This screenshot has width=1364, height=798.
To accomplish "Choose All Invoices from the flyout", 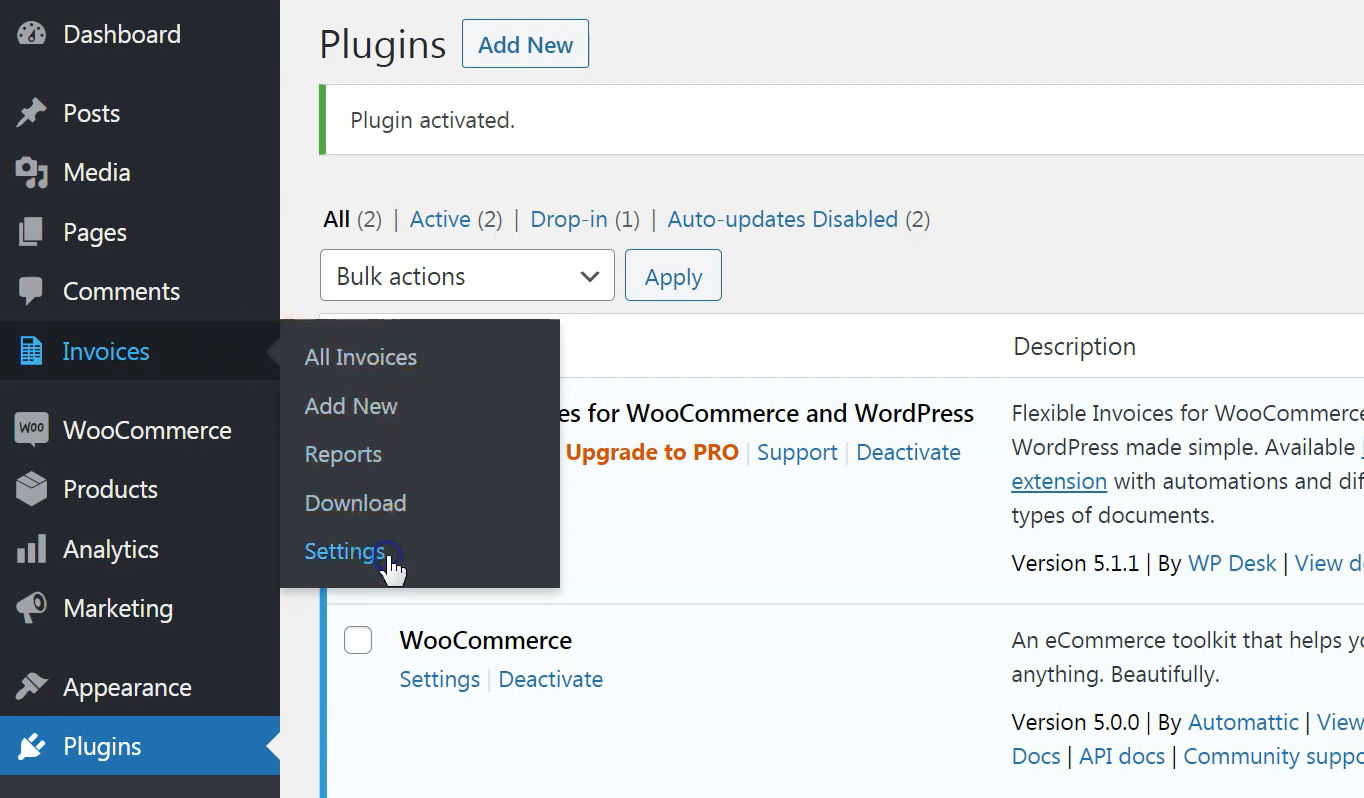I will tap(361, 357).
